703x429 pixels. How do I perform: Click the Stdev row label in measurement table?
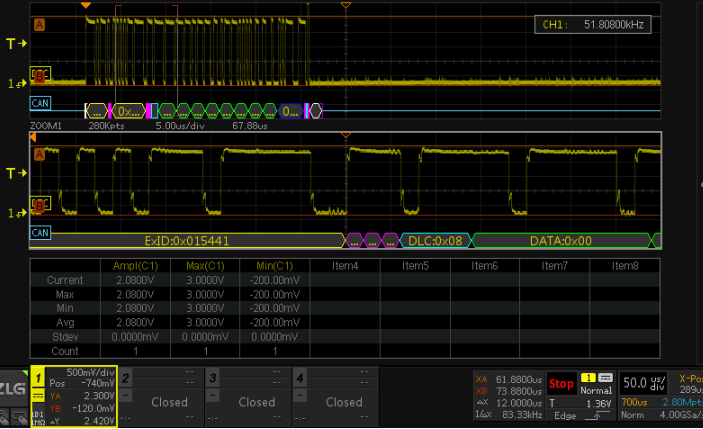pos(65,337)
